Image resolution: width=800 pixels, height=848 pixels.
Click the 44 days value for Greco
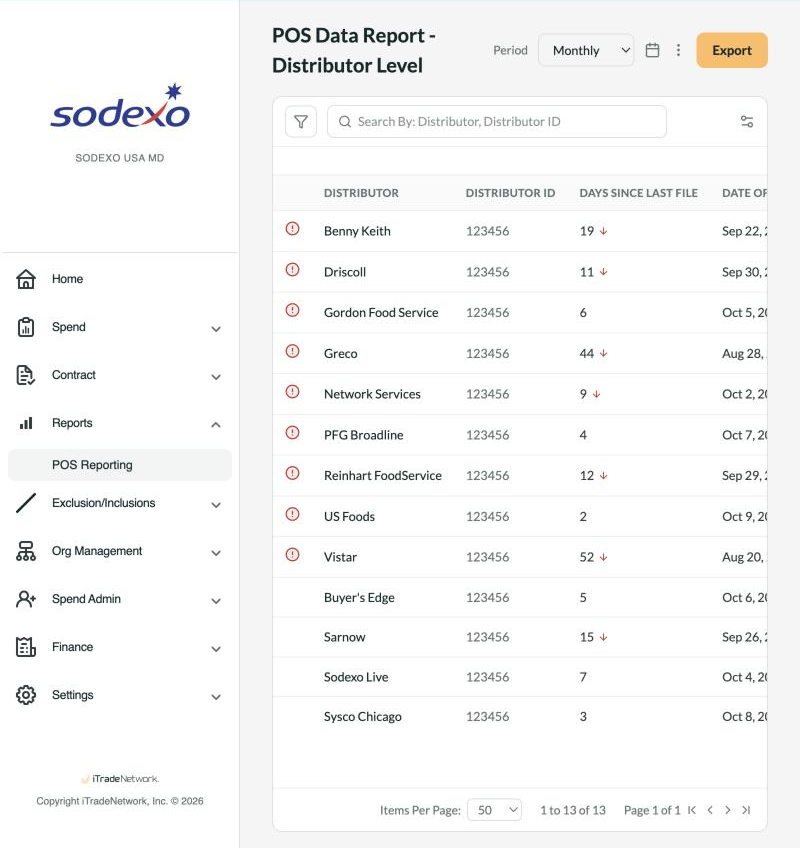(586, 354)
